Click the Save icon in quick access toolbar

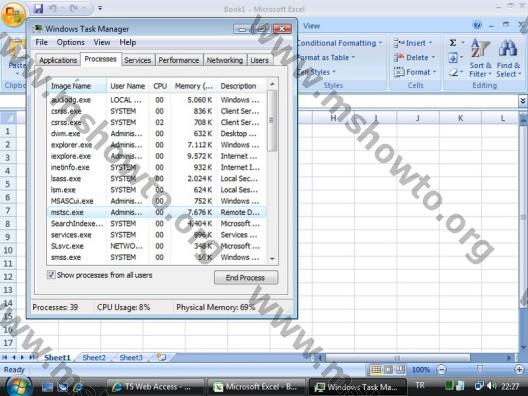click(38, 8)
